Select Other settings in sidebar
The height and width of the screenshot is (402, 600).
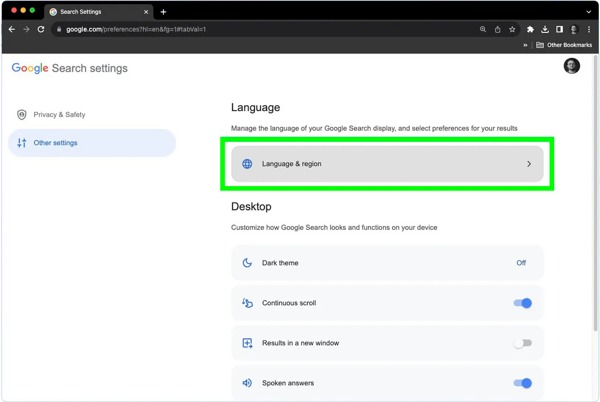coord(55,143)
